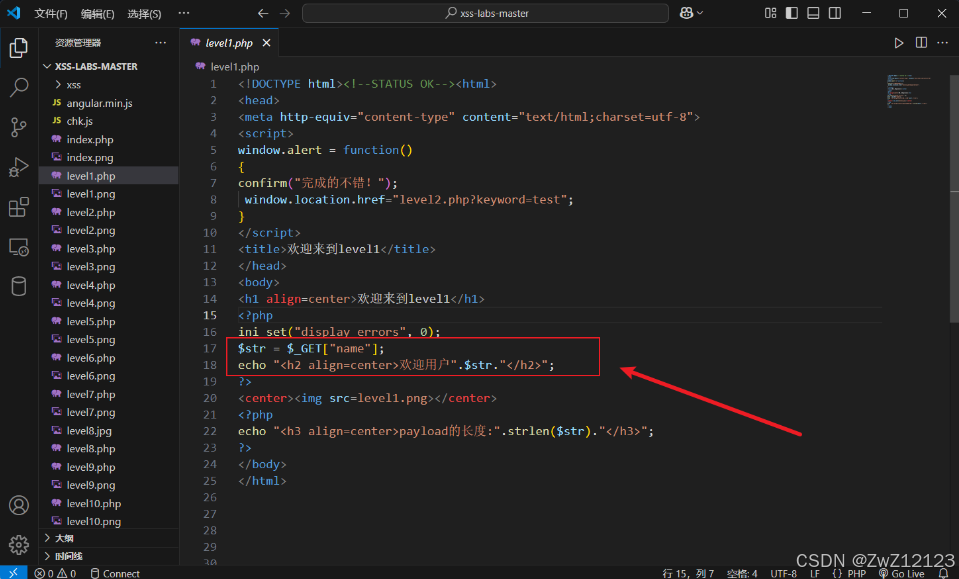Open the 文件(F) menu
This screenshot has height=579, width=959.
coord(51,13)
